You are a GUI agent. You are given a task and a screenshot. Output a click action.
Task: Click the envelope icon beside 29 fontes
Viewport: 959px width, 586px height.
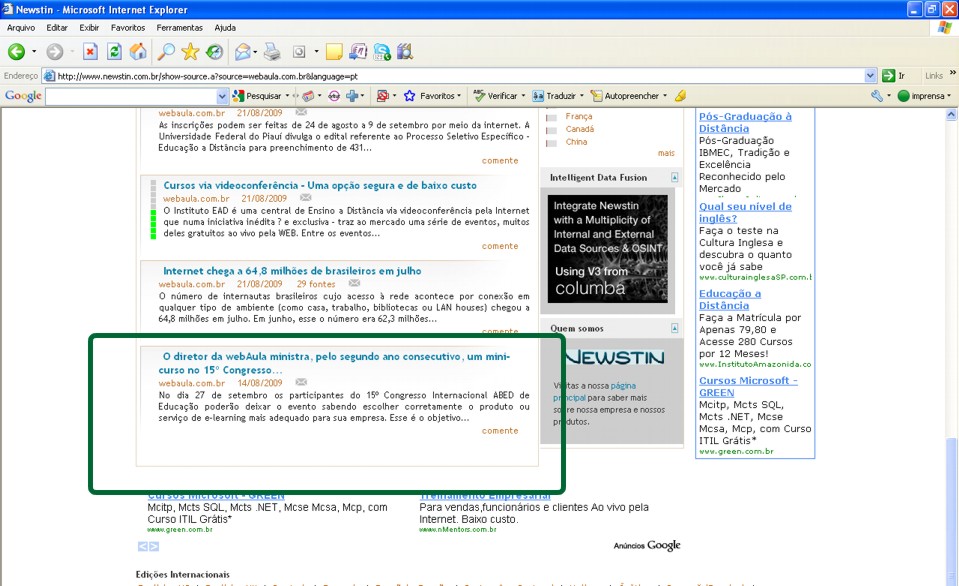pyautogui.click(x=354, y=283)
